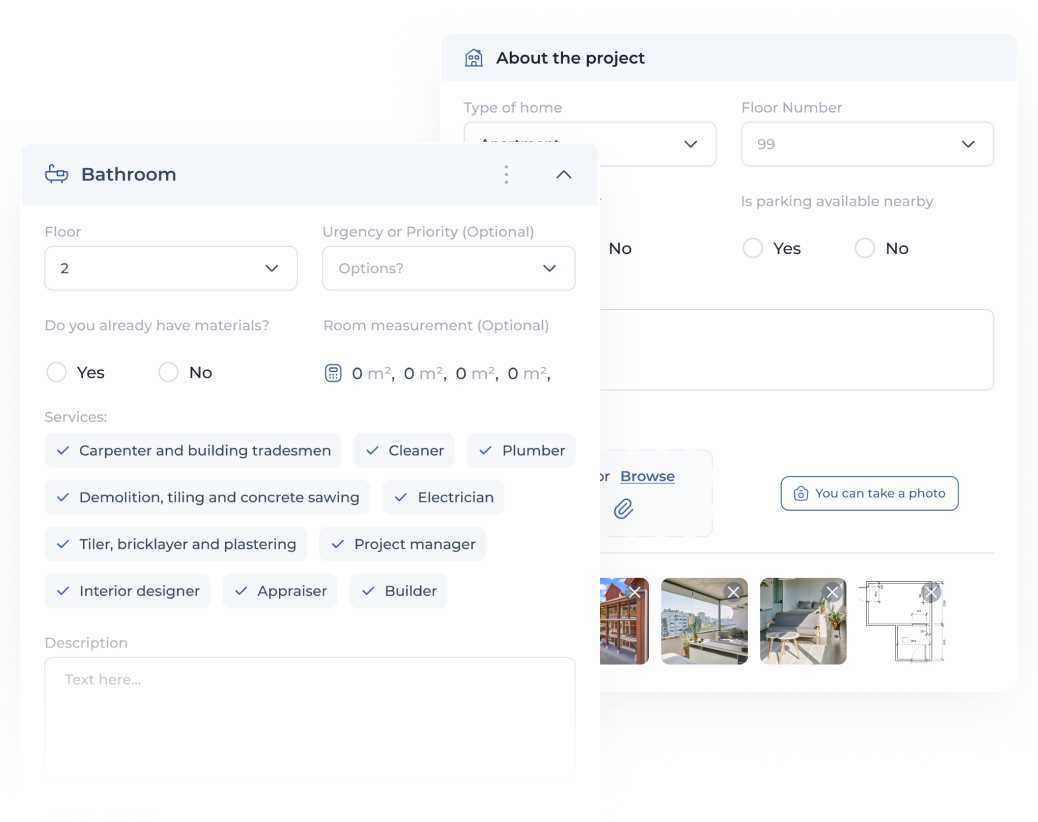Toggle the Electrician service chip
The width and height of the screenshot is (1038, 822).
click(x=443, y=497)
